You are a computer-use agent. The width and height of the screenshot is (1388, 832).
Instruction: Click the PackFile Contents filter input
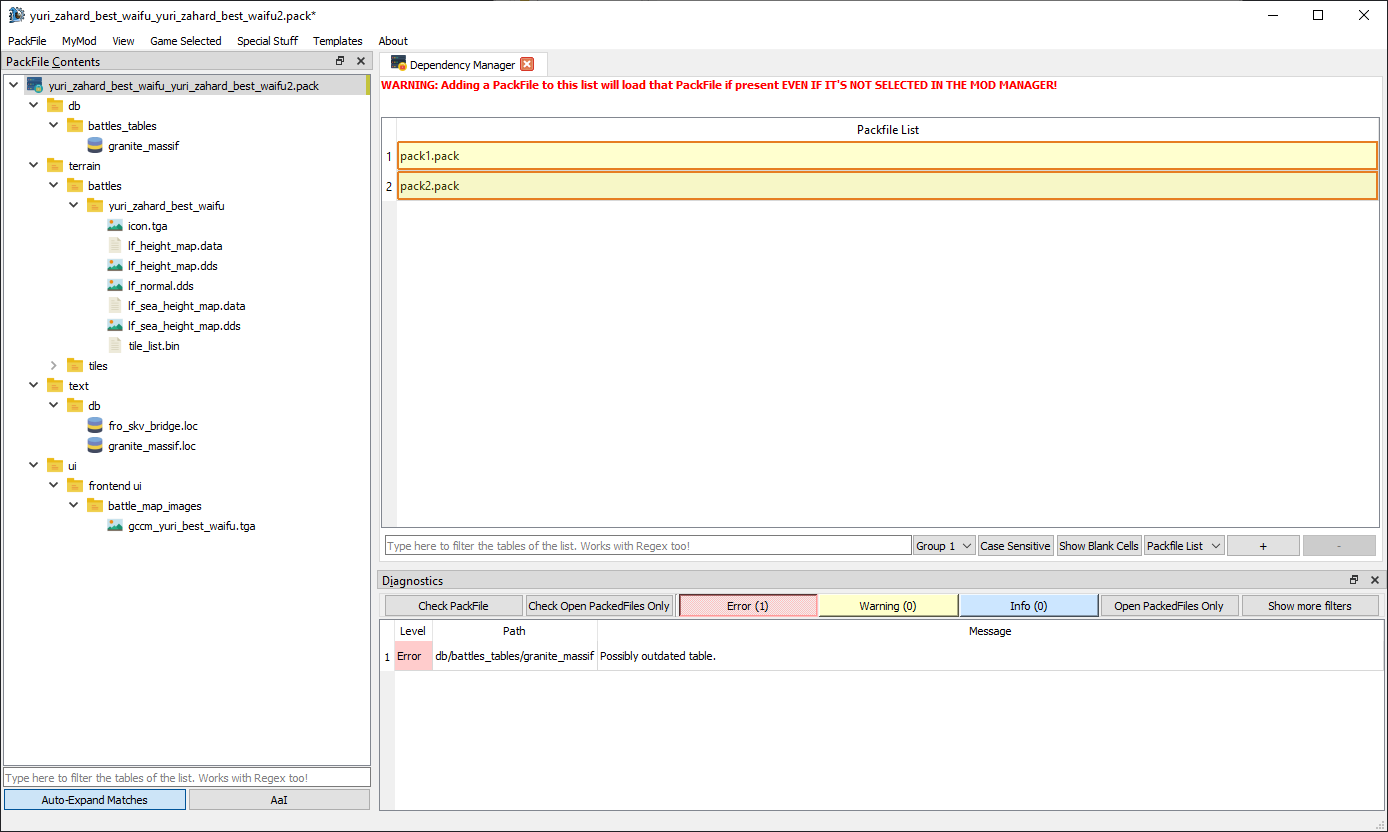[x=187, y=778]
